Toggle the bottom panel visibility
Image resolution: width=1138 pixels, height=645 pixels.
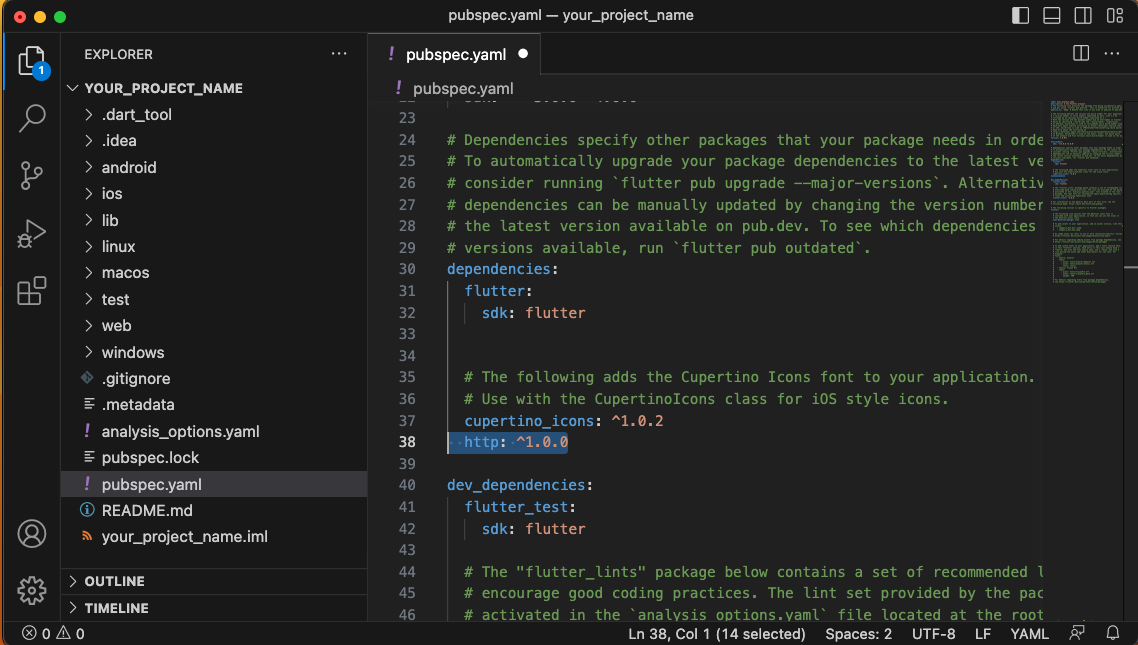tap(1052, 15)
